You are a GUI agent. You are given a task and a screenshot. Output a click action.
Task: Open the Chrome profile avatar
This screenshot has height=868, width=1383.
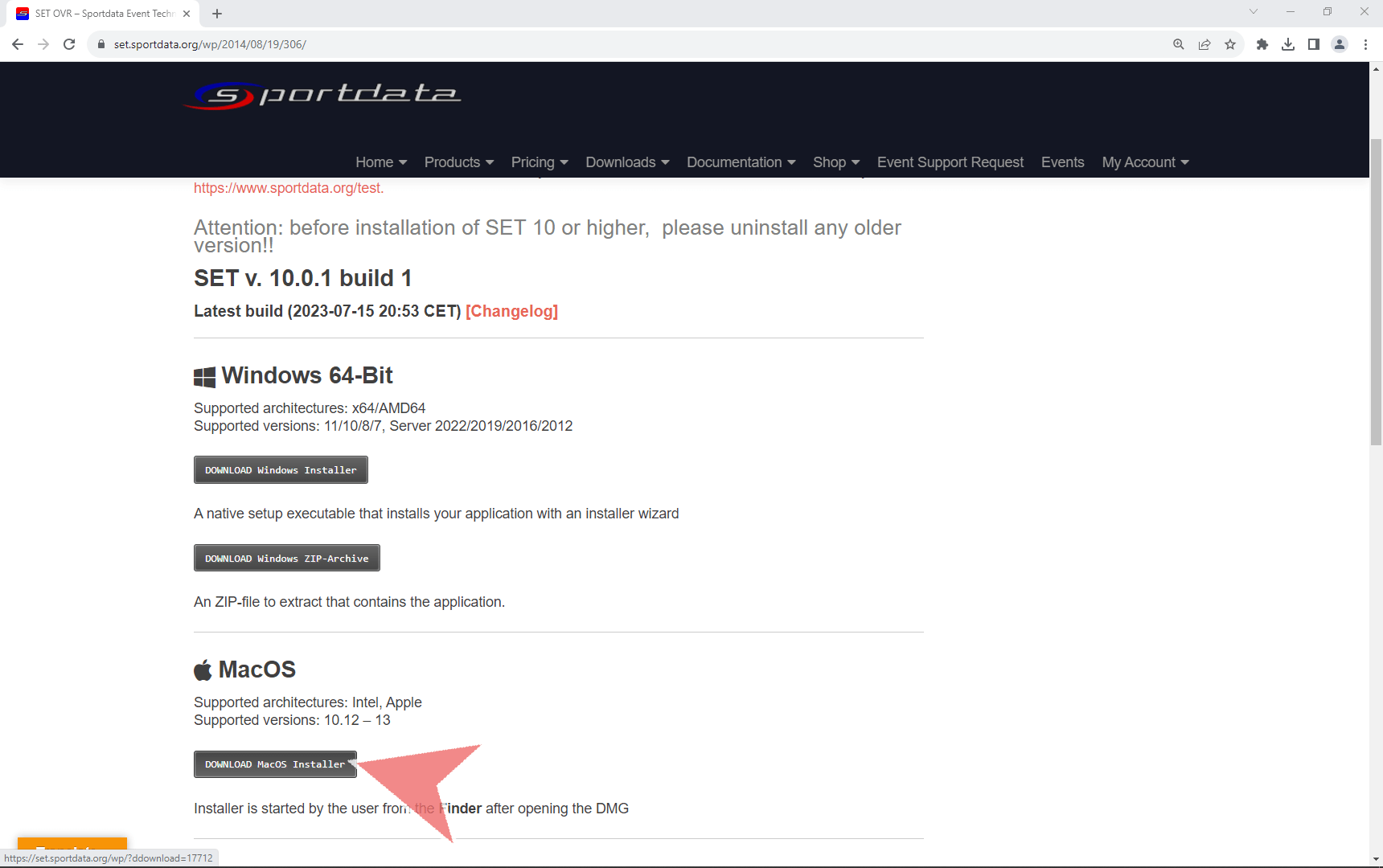(x=1340, y=44)
